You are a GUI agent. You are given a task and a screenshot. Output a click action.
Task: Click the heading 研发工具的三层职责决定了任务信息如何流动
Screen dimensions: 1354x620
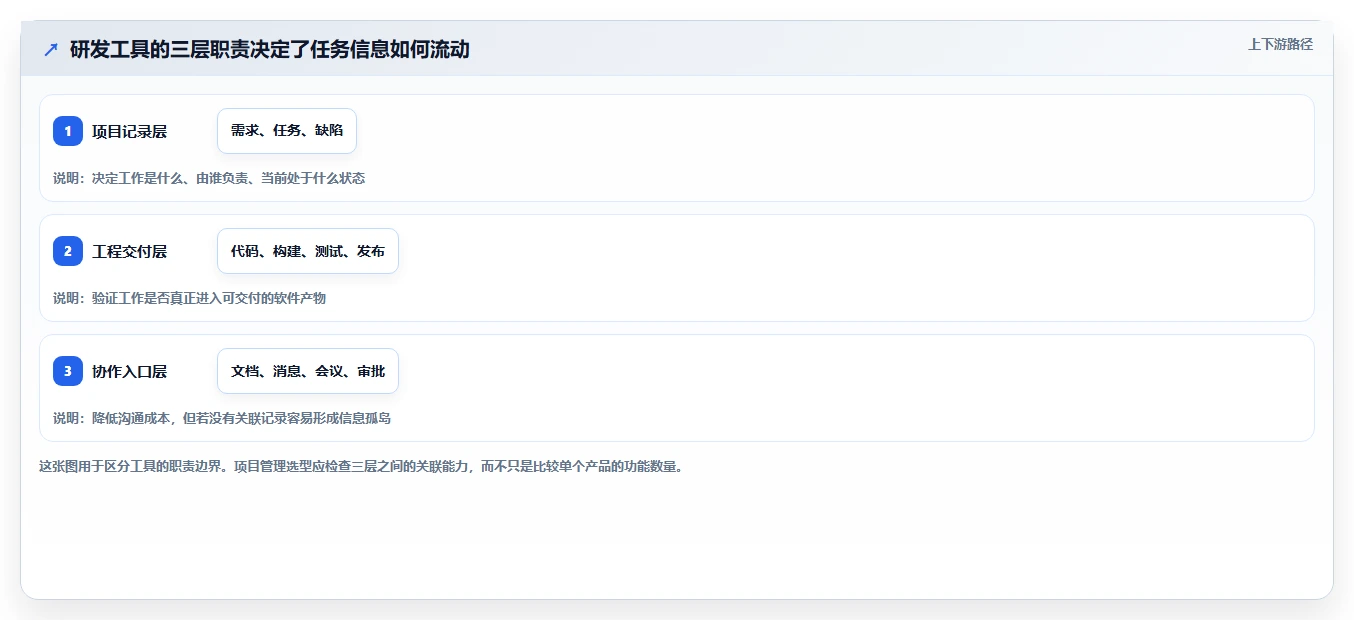[x=269, y=49]
